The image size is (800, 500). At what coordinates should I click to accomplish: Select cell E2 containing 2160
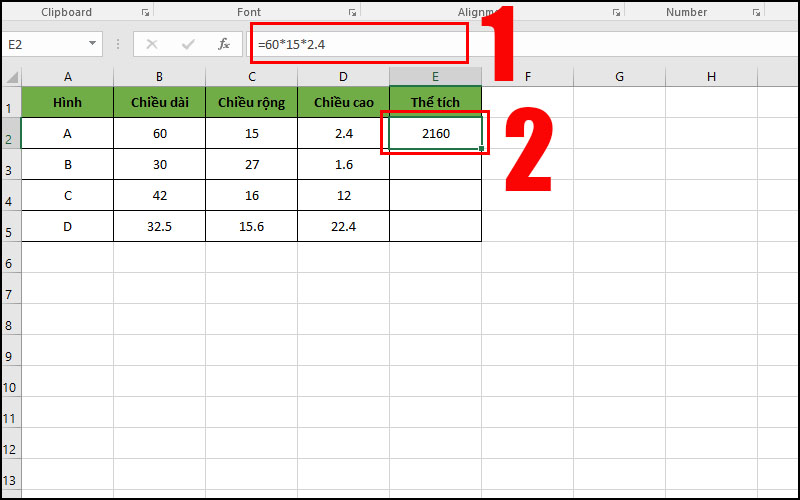pos(435,133)
